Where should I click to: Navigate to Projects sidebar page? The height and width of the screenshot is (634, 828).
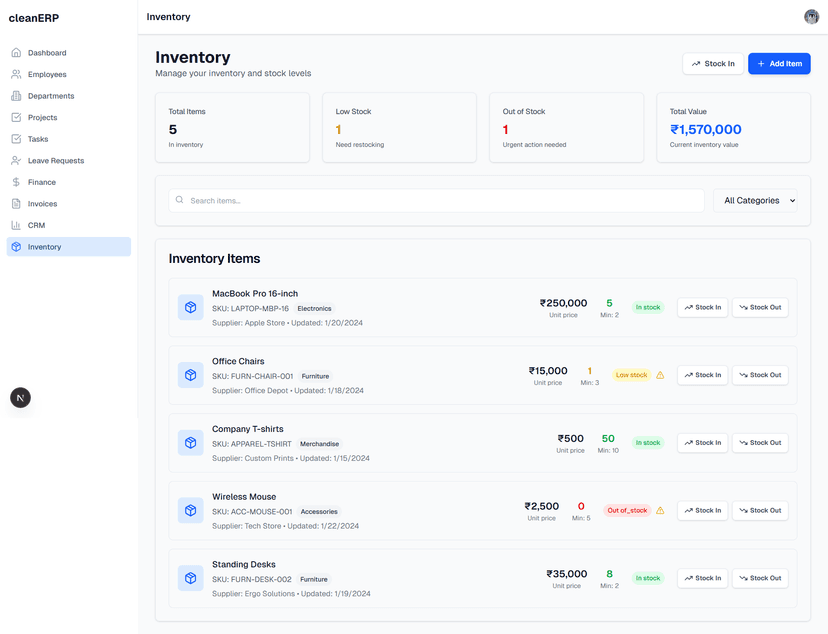click(69, 117)
